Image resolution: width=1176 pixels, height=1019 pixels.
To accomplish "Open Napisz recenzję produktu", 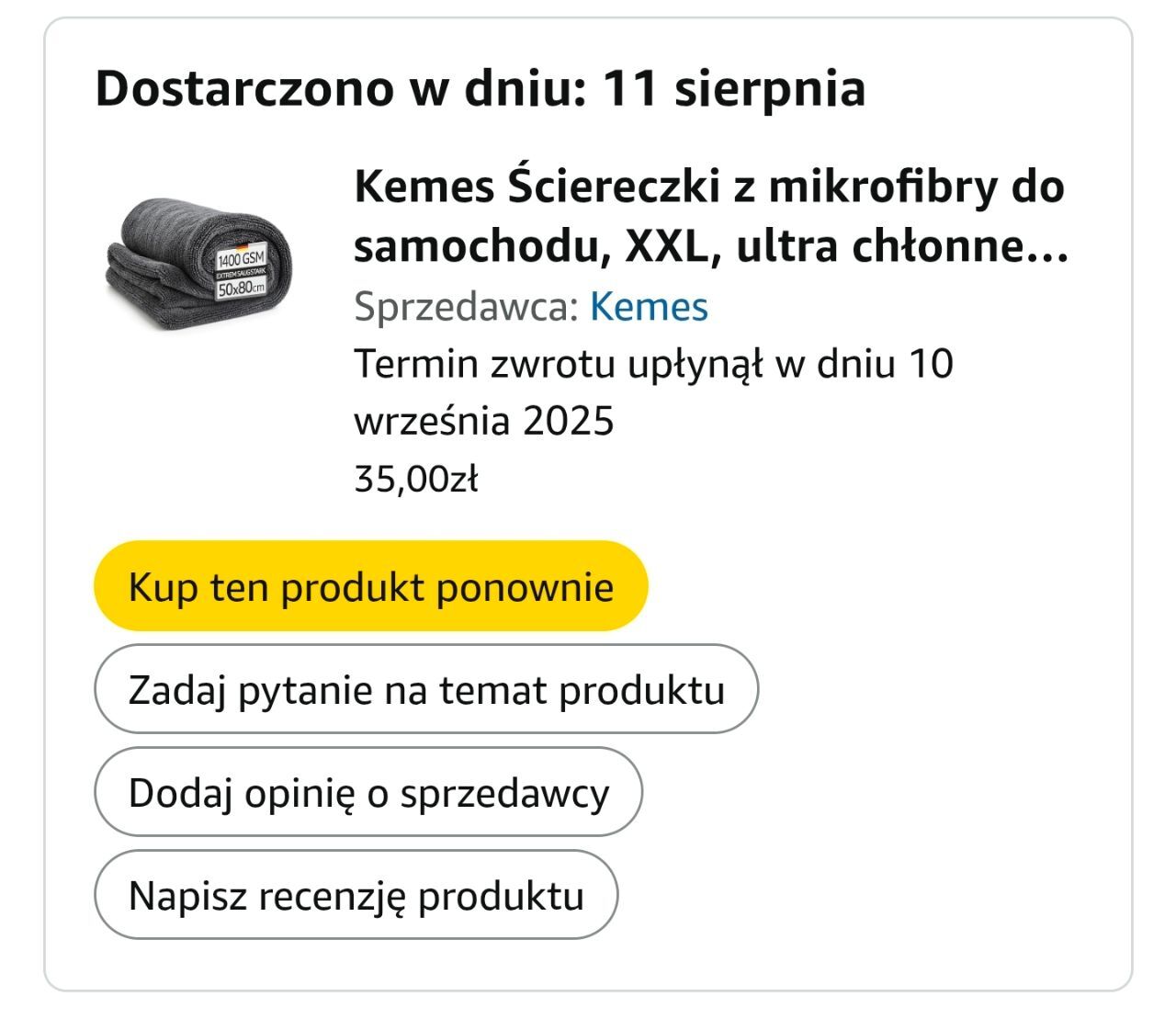I will [356, 895].
